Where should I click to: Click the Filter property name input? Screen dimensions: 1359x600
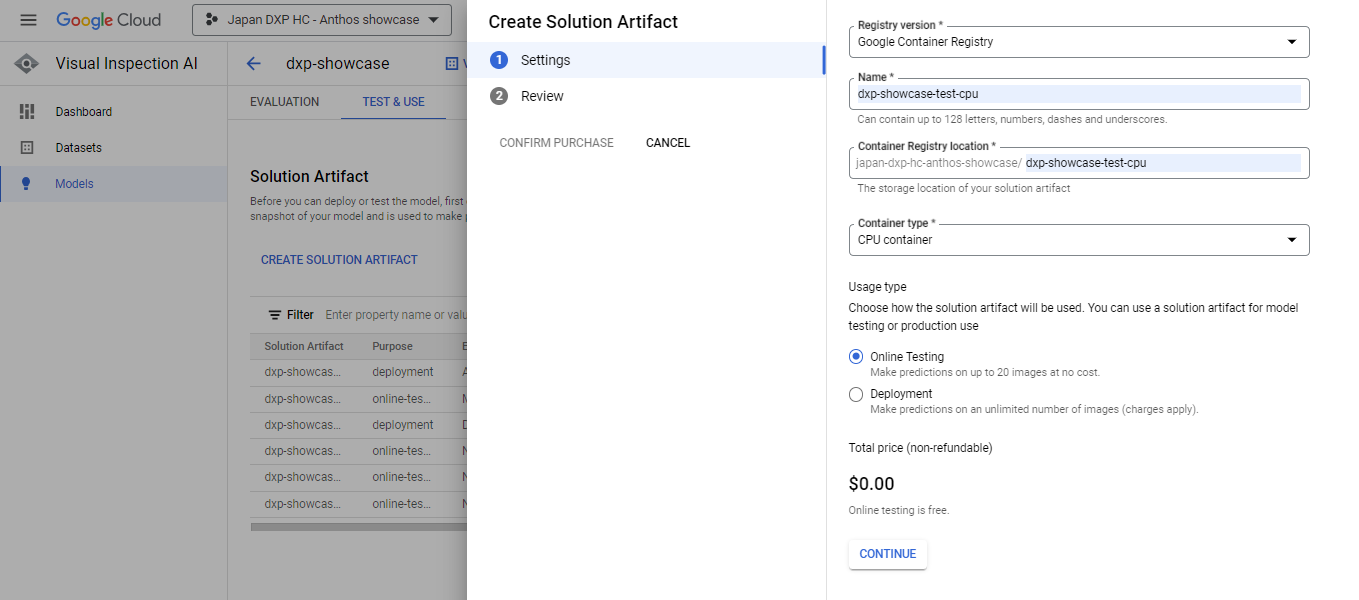pos(396,315)
